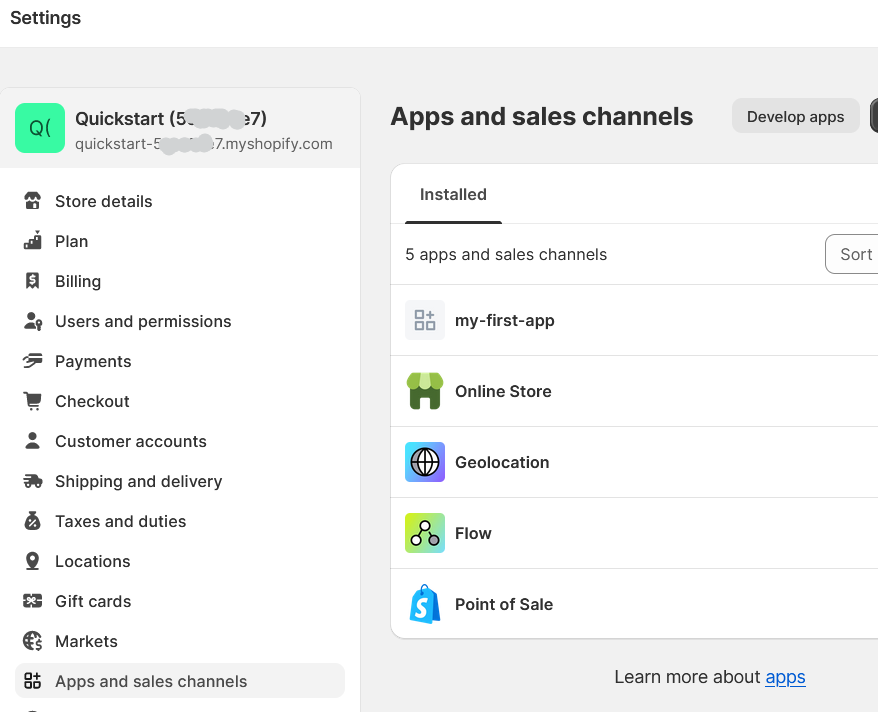Click the Gift cards icon
Viewport: 878px width, 712px height.
tap(33, 601)
